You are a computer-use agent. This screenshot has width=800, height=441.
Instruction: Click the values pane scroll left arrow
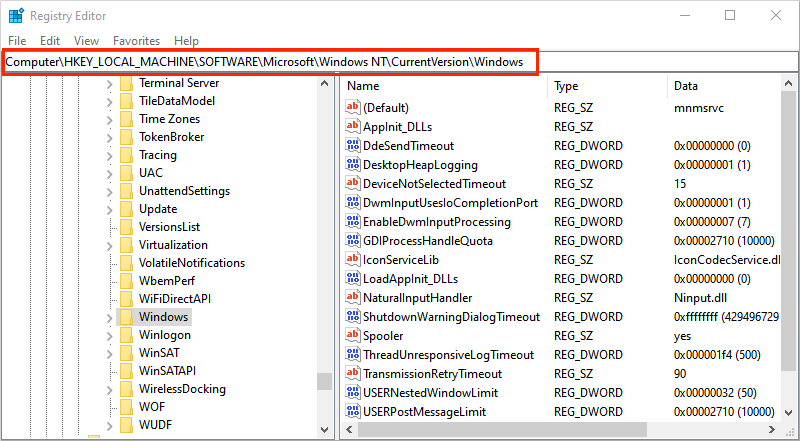[349, 429]
